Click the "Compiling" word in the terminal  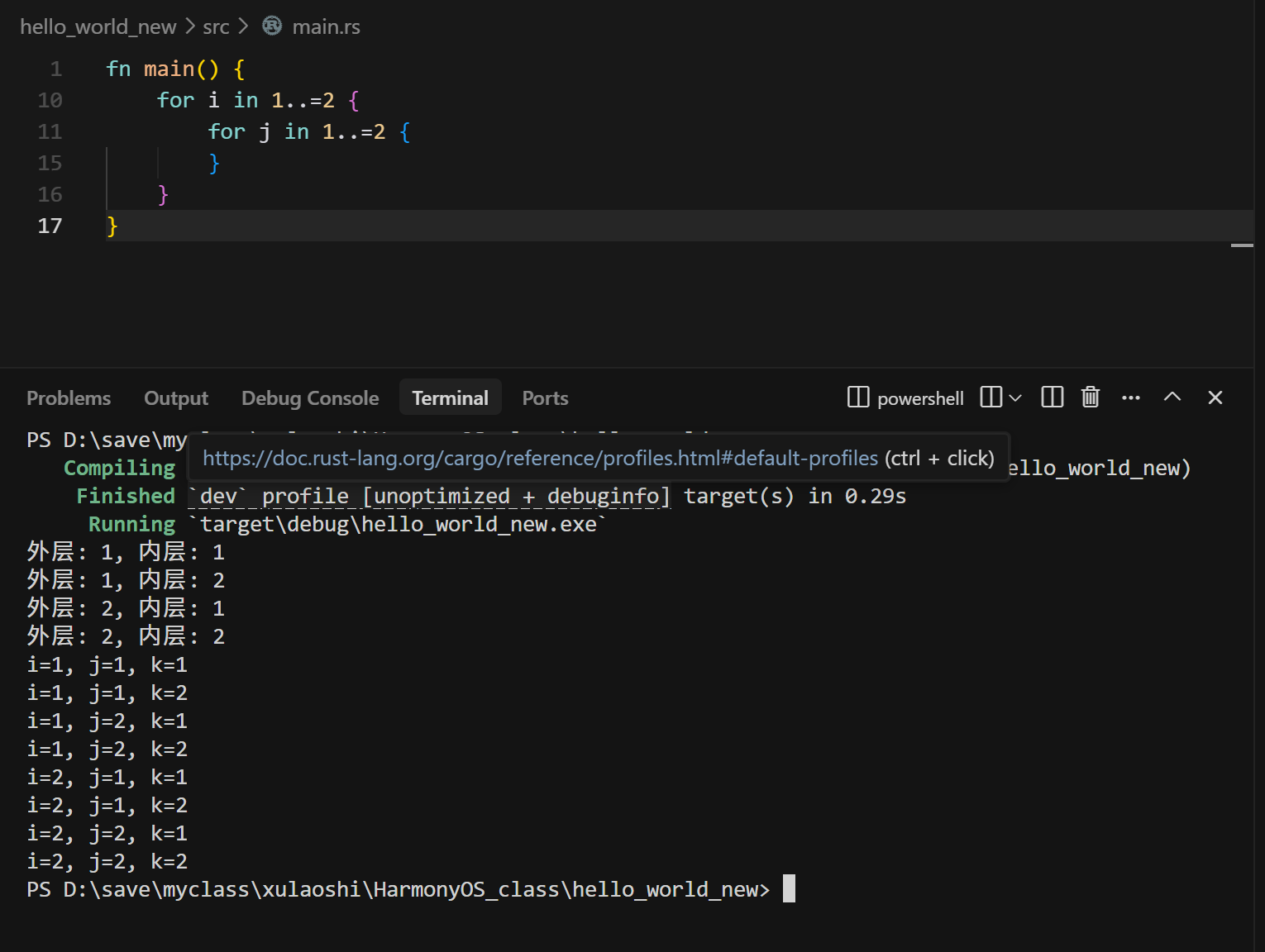coord(120,468)
